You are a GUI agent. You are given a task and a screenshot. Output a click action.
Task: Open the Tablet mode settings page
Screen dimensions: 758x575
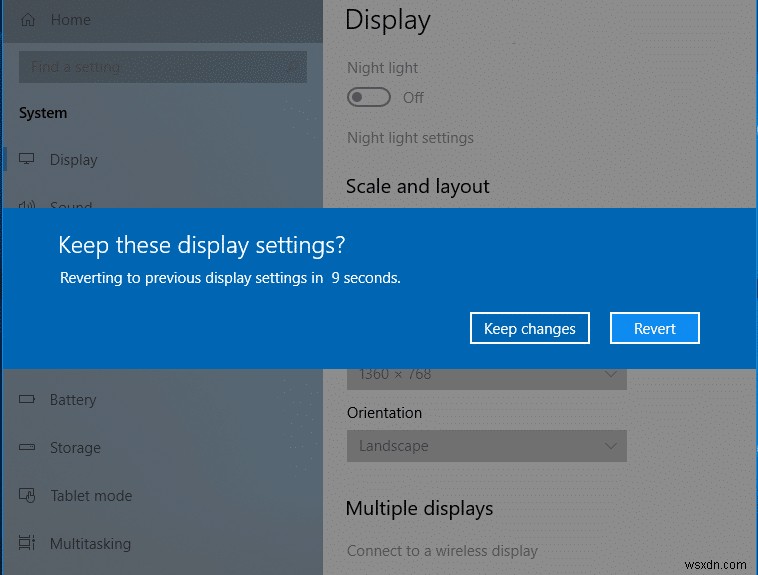click(91, 496)
